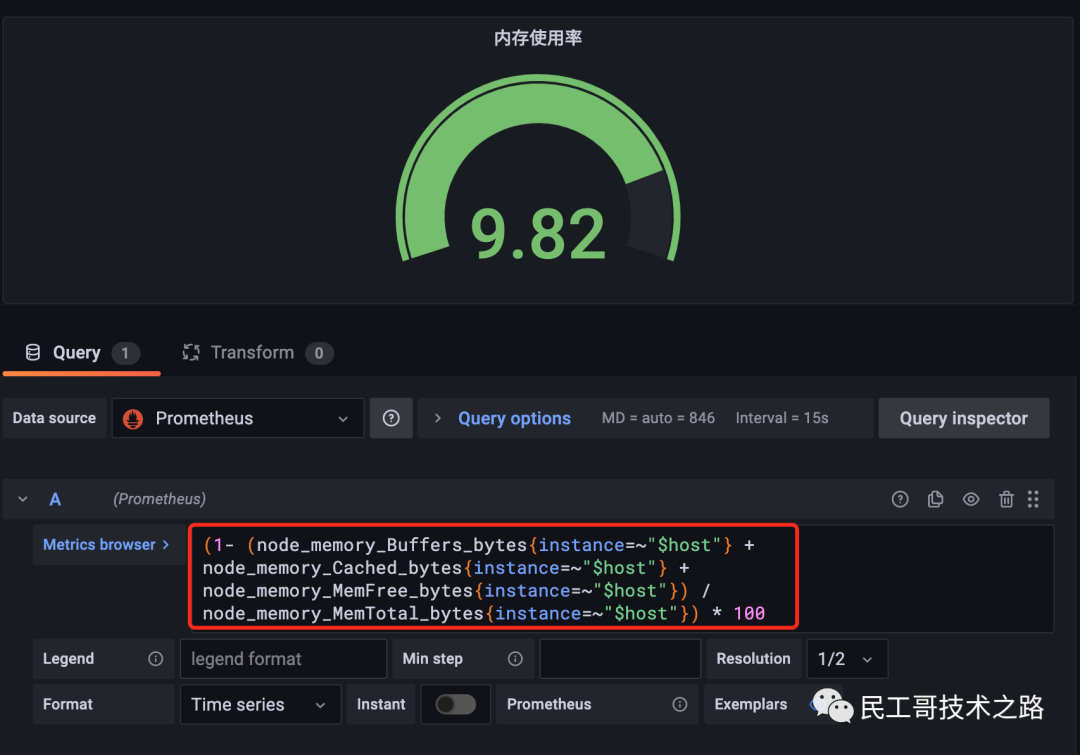
Task: Switch to the Query tab
Action: coord(82,353)
